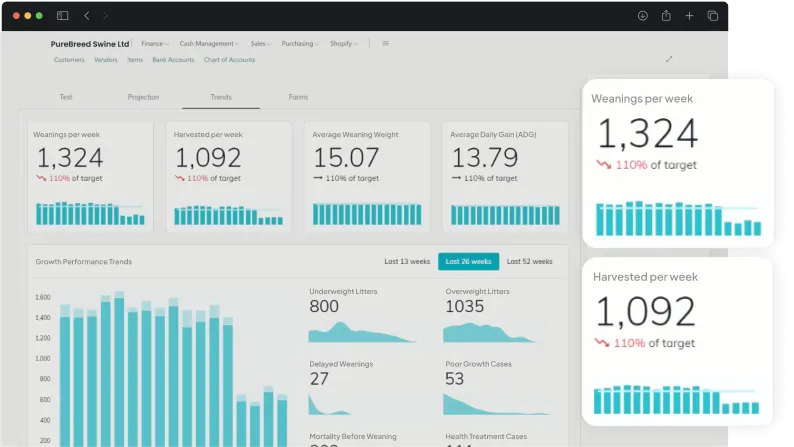This screenshot has height=447, width=794.
Task: Open the Customers link
Action: 69,60
